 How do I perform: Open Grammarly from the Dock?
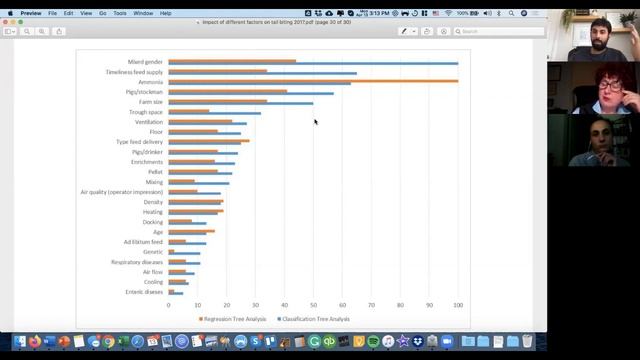[314, 341]
